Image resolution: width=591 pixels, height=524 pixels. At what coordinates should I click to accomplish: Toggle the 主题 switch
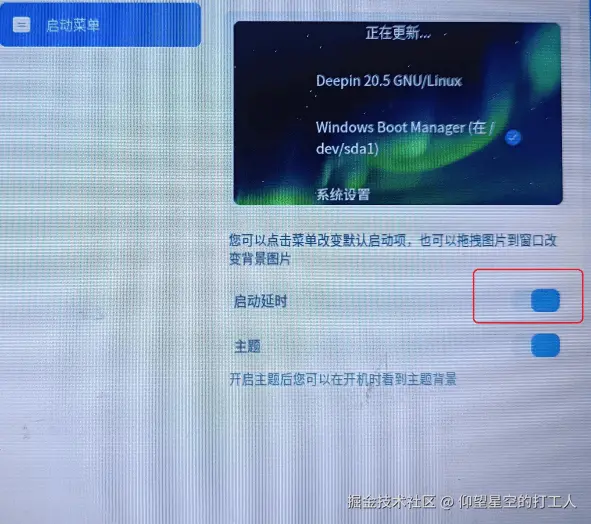537,345
